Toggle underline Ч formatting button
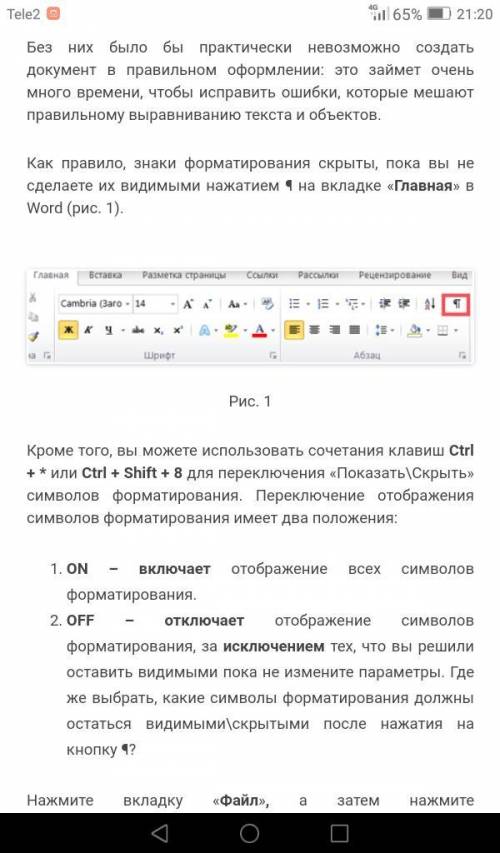The image size is (500, 853). pyautogui.click(x=109, y=330)
